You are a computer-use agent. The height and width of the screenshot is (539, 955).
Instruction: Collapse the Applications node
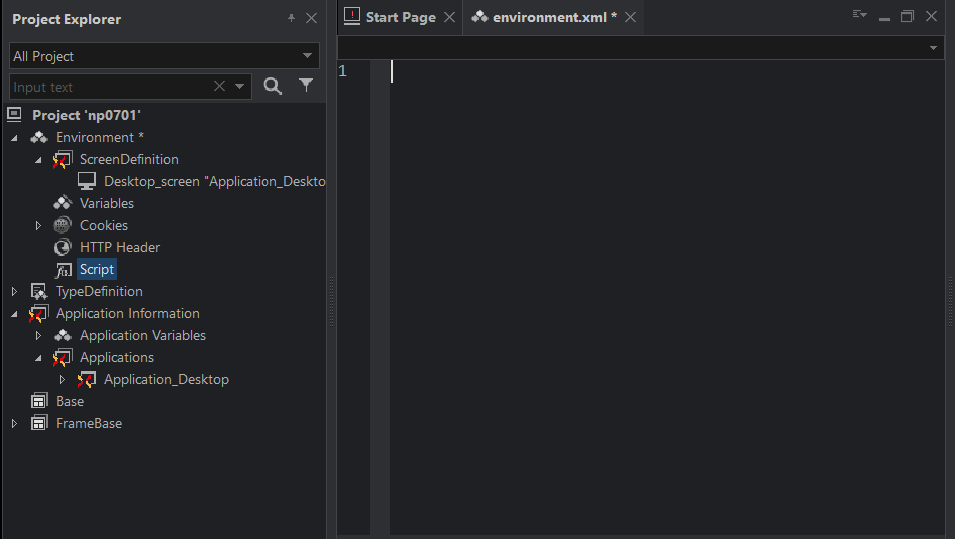[x=38, y=358]
